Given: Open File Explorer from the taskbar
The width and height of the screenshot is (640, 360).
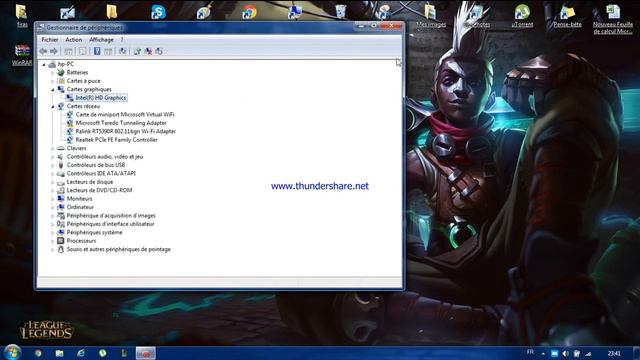Looking at the screenshot, I should 60,353.
